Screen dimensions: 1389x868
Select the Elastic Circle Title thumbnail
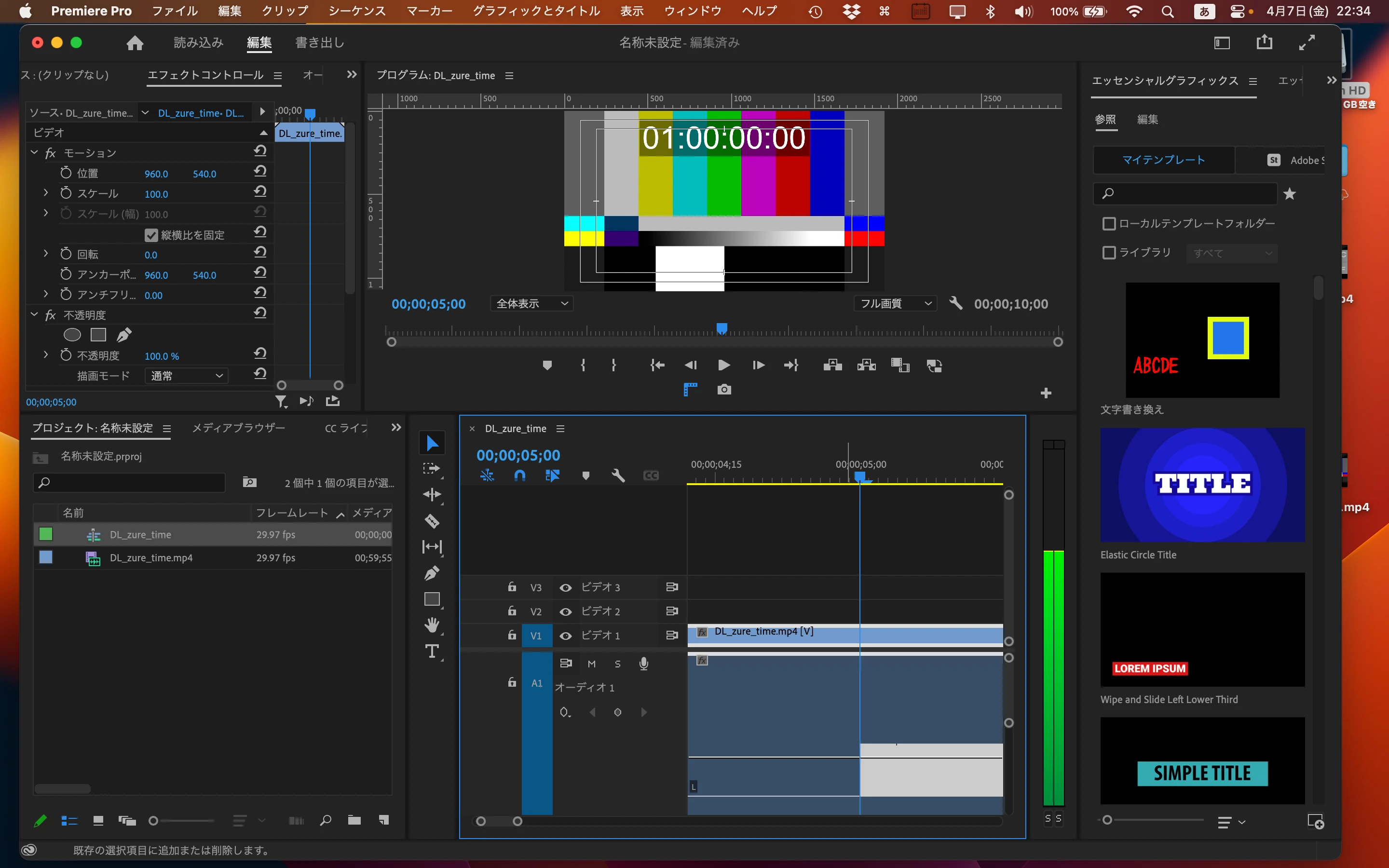1202,485
